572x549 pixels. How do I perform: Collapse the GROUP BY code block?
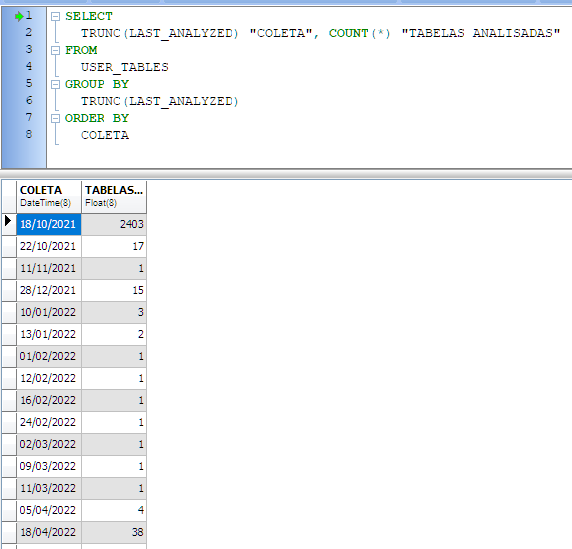pos(55,85)
